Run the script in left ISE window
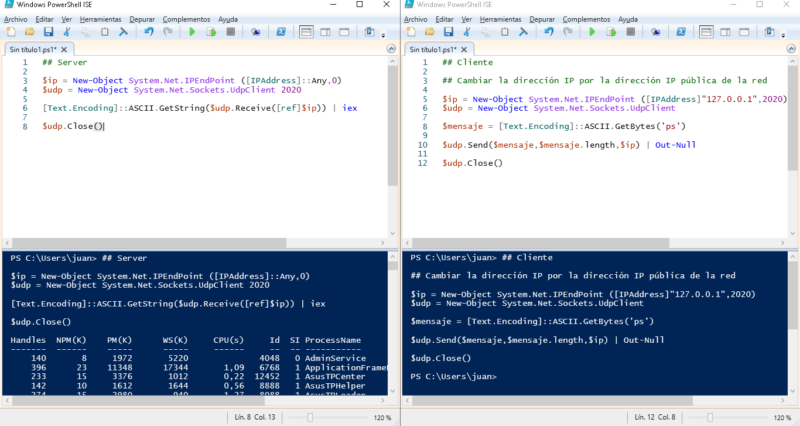This screenshot has width=800, height=426. [x=191, y=32]
